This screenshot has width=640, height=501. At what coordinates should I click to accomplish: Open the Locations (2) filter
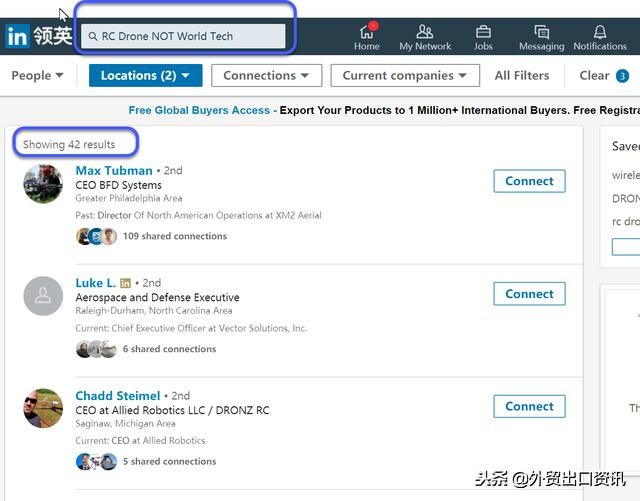(145, 76)
